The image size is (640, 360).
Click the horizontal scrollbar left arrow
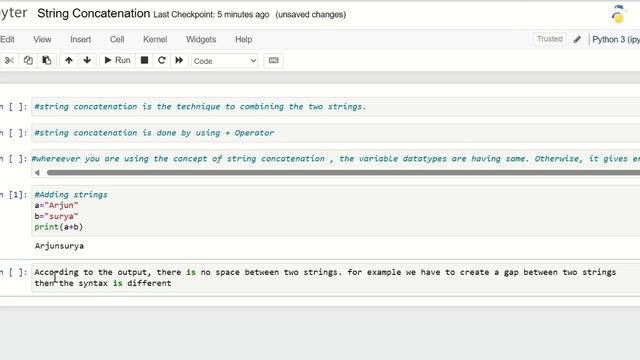pos(37,173)
